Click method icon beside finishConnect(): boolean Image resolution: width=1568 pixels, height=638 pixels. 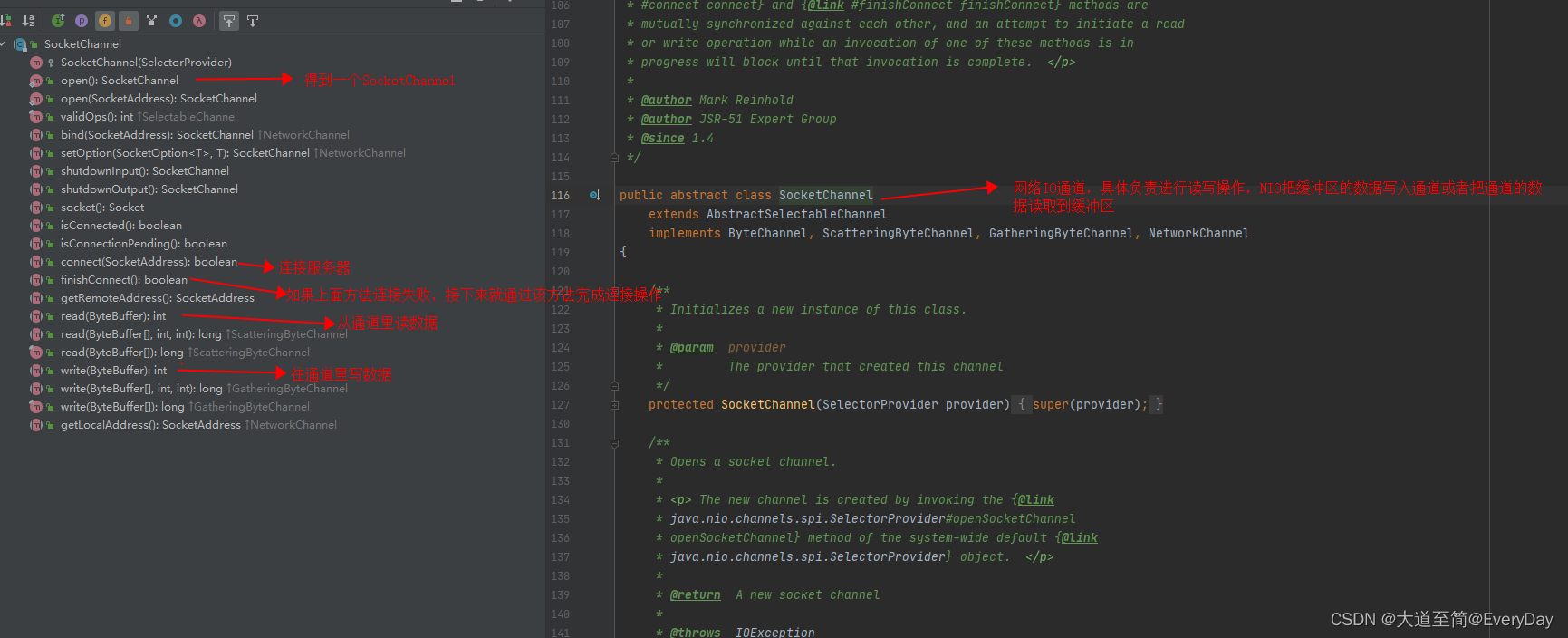pos(36,279)
